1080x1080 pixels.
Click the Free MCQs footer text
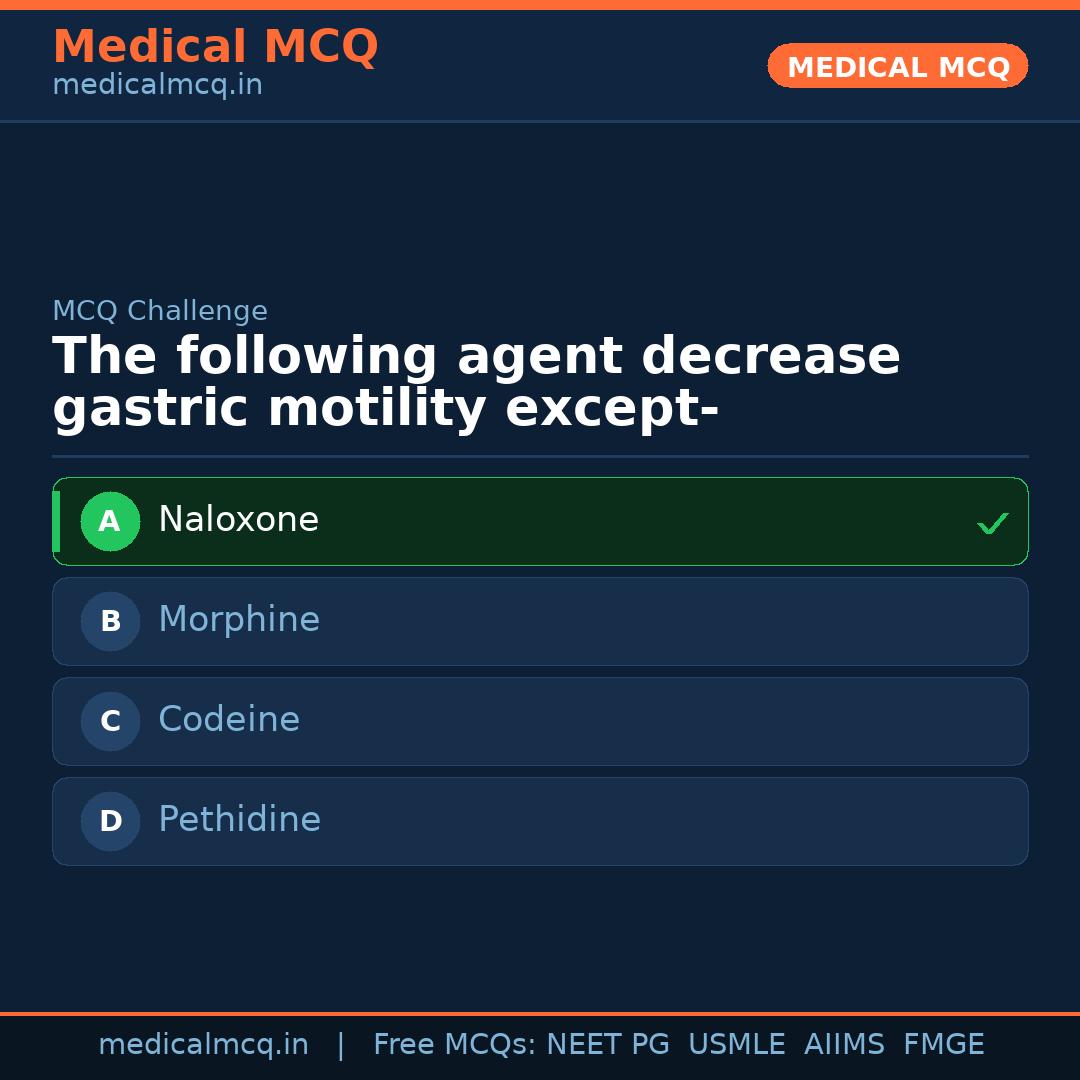tap(454, 1045)
